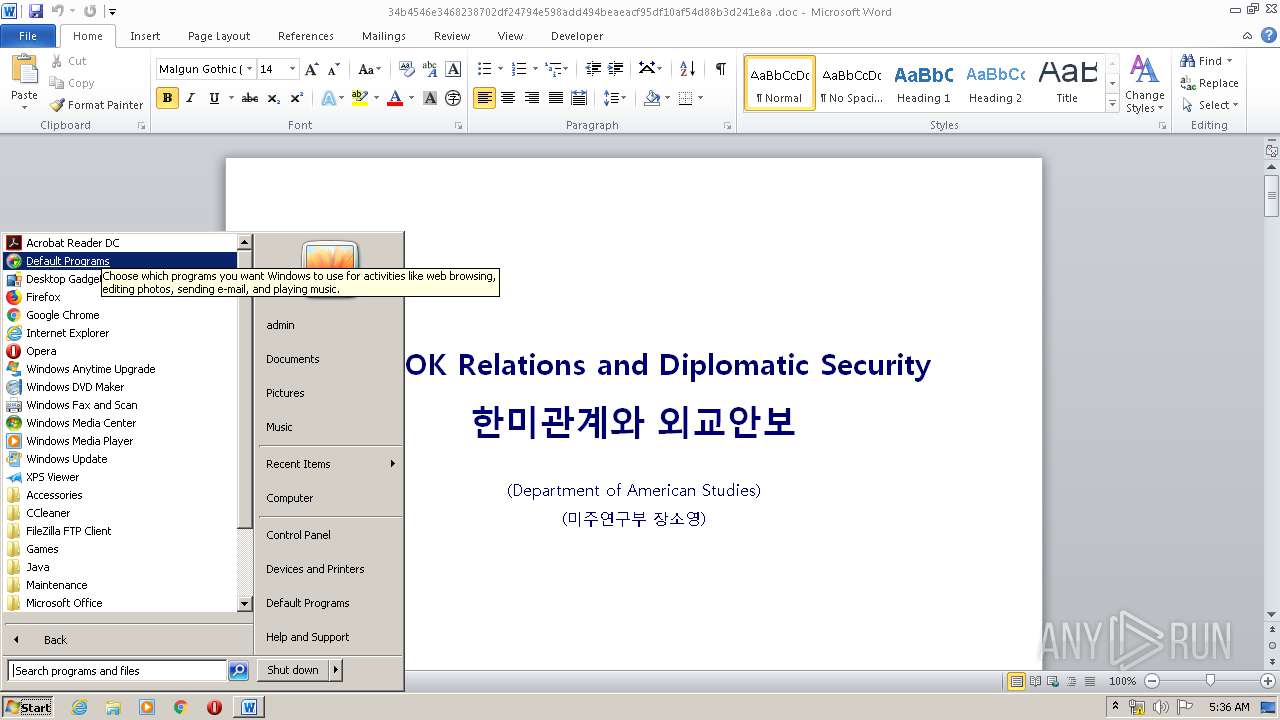Click the Increase Indent icon
Screen dimensions: 1280x720
pos(617,69)
